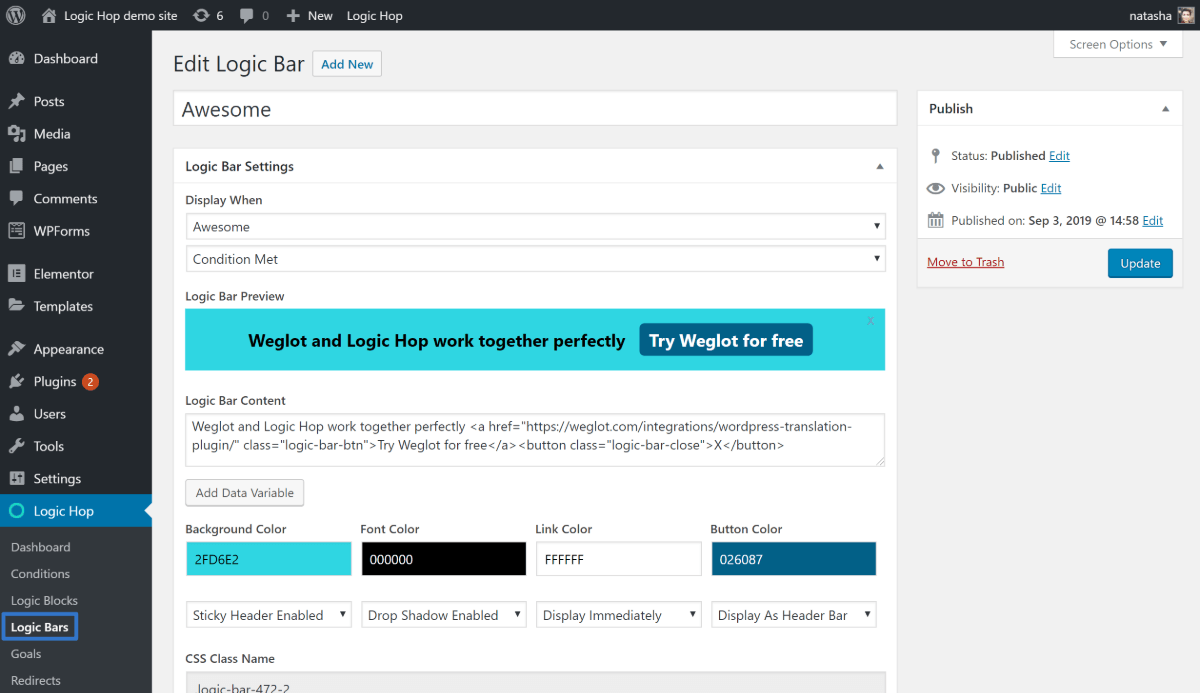1200x693 pixels.
Task: Click the Background Color 2FD6E2 swatch
Action: (269, 559)
